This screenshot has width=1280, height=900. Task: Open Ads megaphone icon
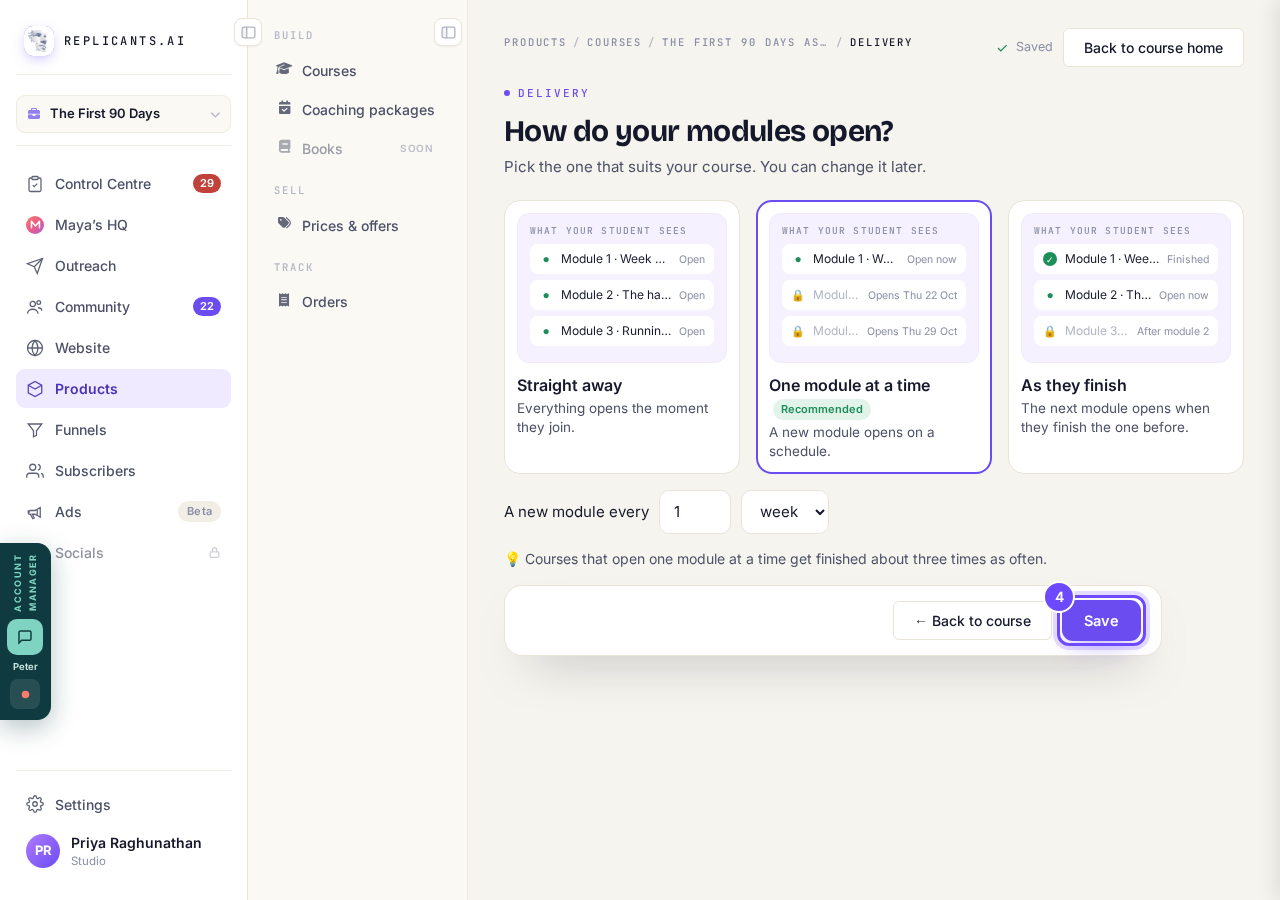pyautogui.click(x=35, y=512)
